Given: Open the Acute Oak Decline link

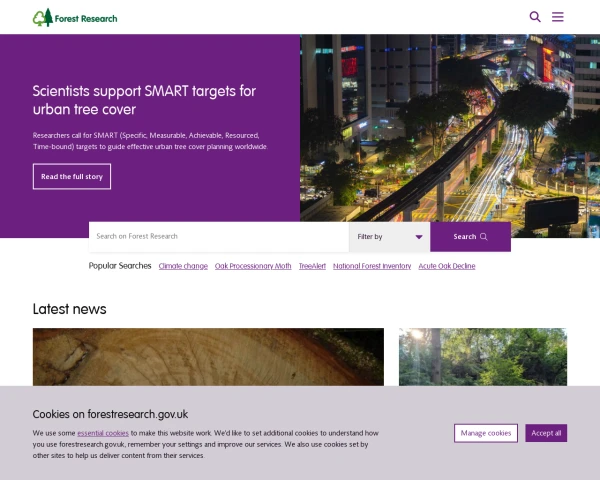Looking at the screenshot, I should coord(447,266).
